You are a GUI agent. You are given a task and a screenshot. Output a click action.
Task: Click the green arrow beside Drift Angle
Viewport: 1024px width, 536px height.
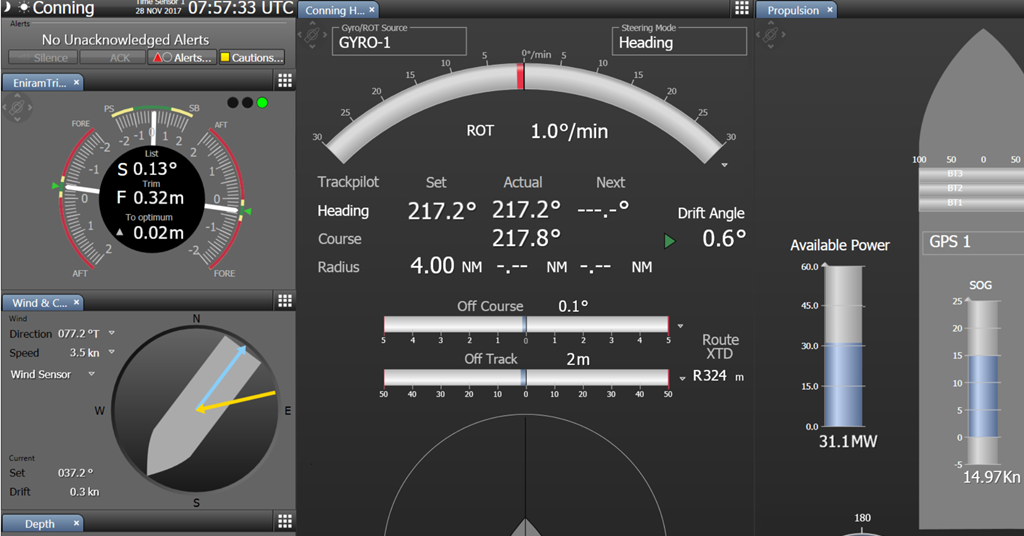669,240
